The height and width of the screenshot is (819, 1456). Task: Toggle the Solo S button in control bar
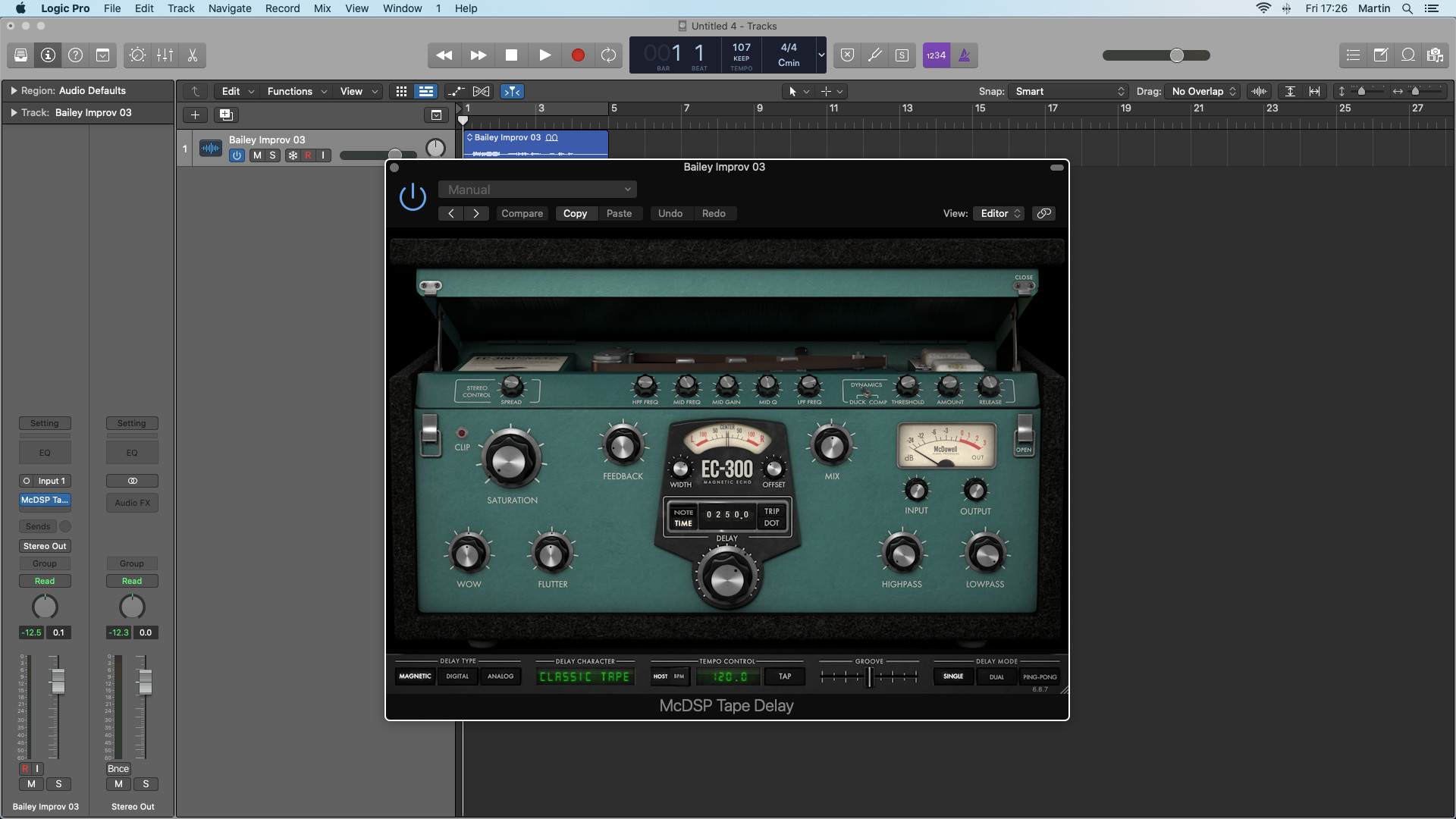pos(902,55)
